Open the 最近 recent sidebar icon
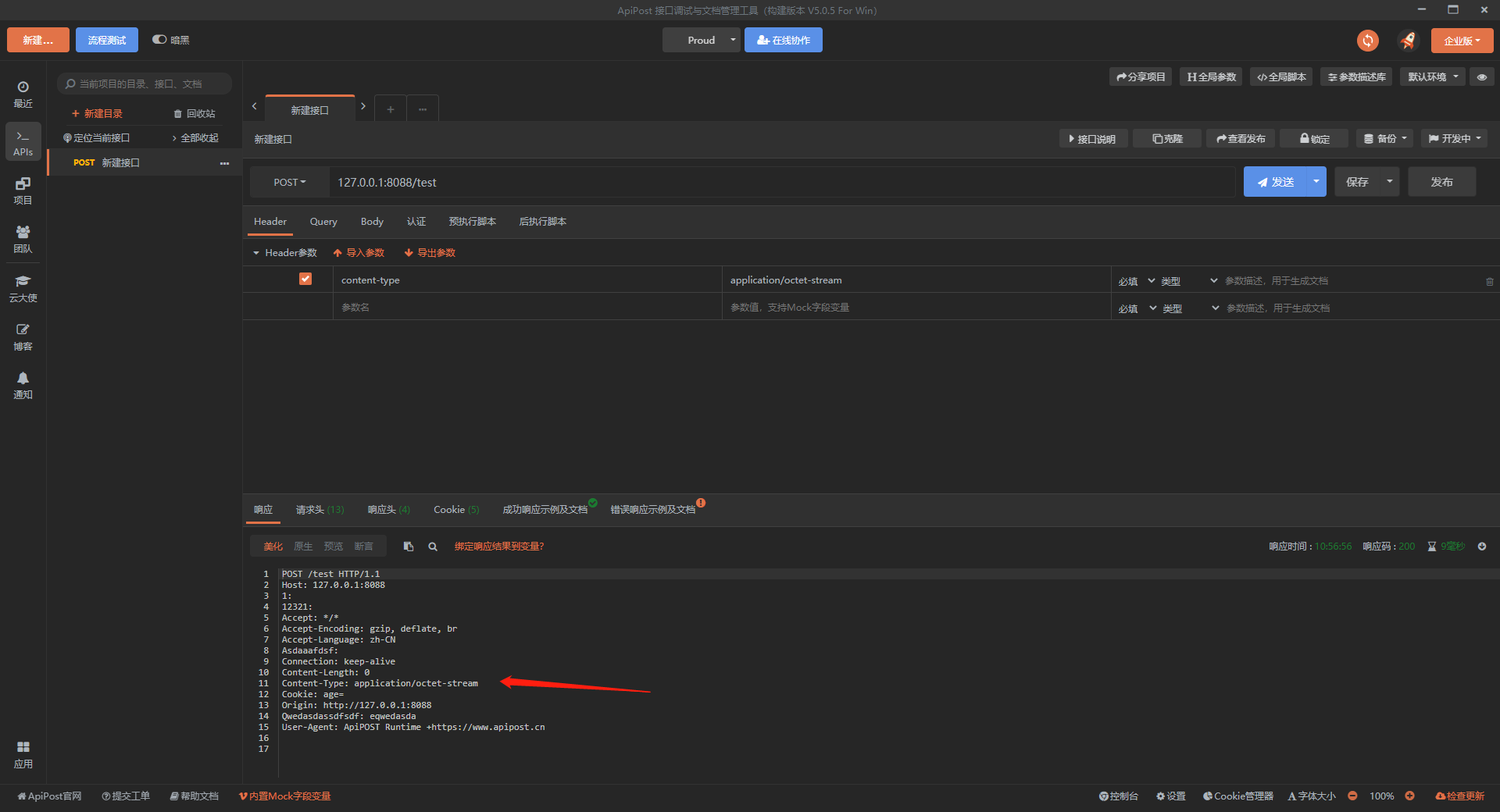This screenshot has width=1500, height=812. coord(23,94)
